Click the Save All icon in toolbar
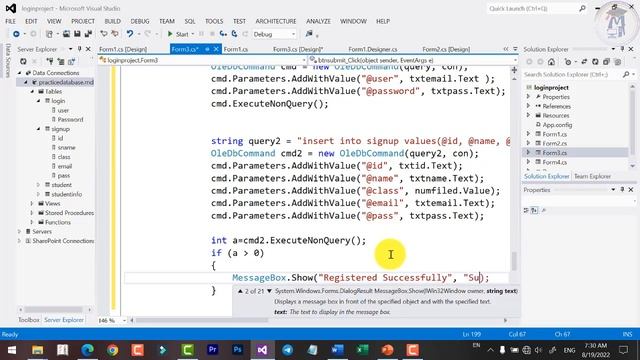This screenshot has height=360, width=640. pyautogui.click(x=87, y=34)
